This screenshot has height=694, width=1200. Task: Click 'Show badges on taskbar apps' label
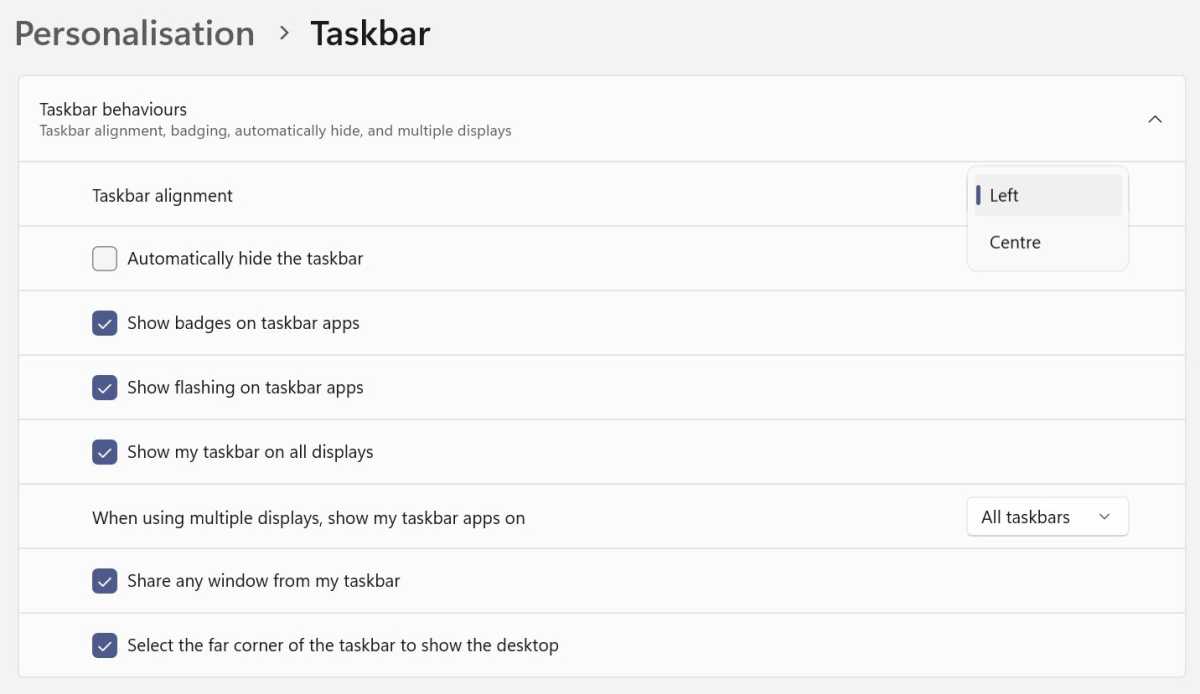click(243, 323)
